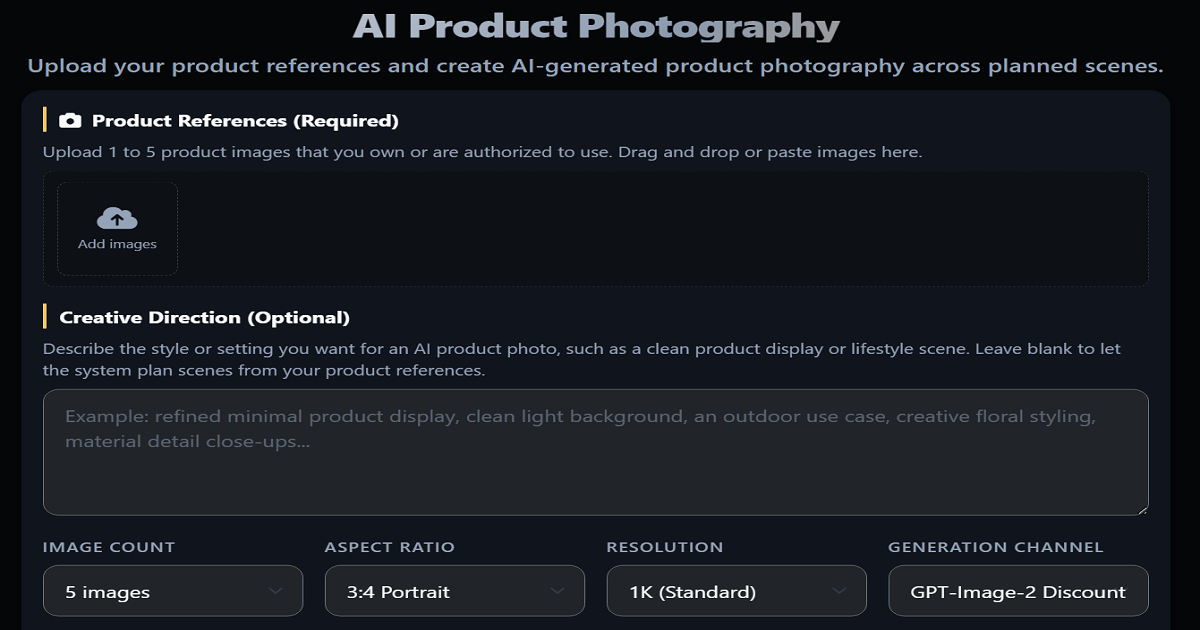1200x630 pixels.
Task: Click the chevron on the 3:4 Portrait selector
Action: [x=557, y=591]
